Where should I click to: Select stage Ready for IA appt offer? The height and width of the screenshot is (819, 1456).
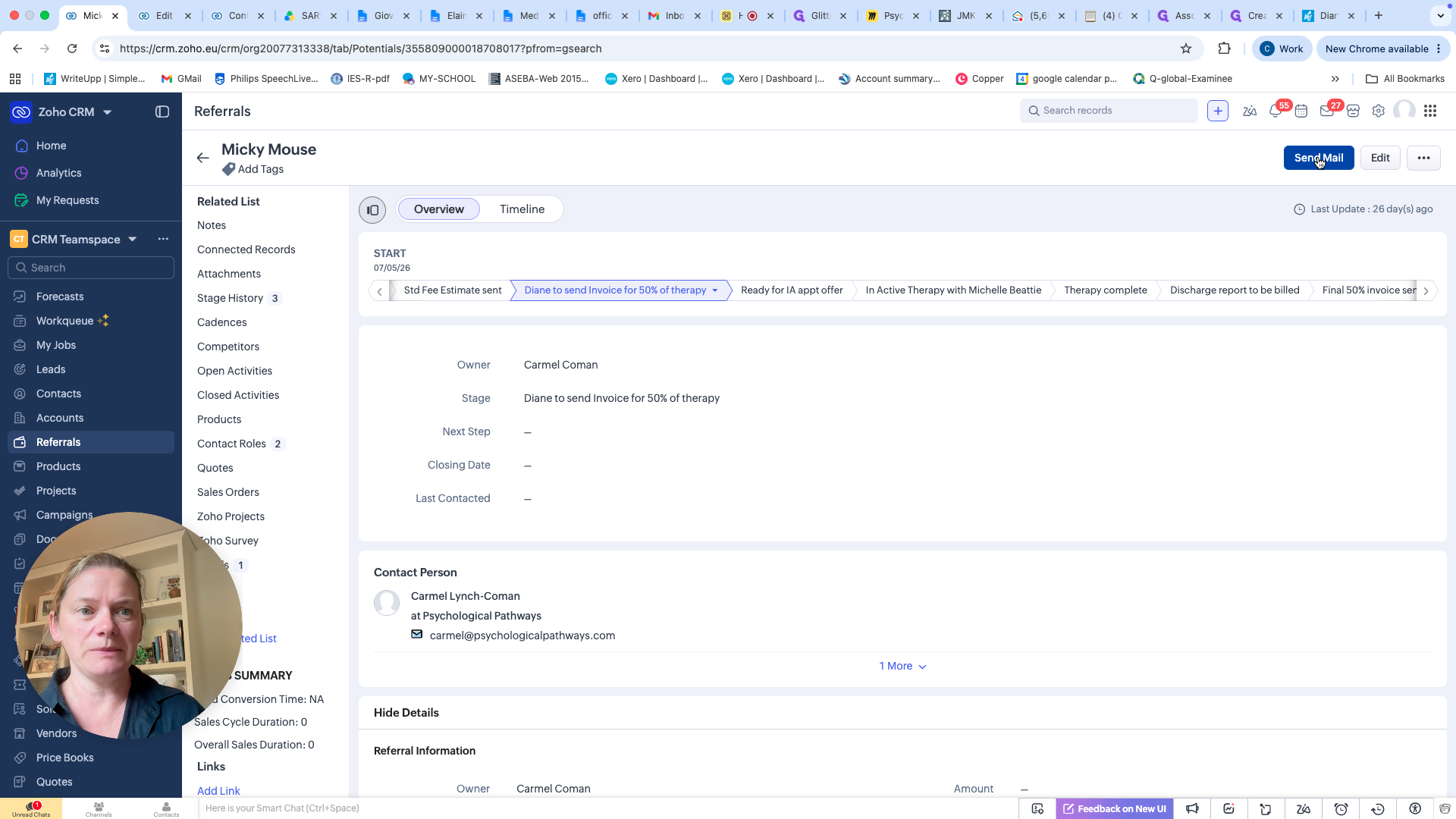click(x=792, y=290)
